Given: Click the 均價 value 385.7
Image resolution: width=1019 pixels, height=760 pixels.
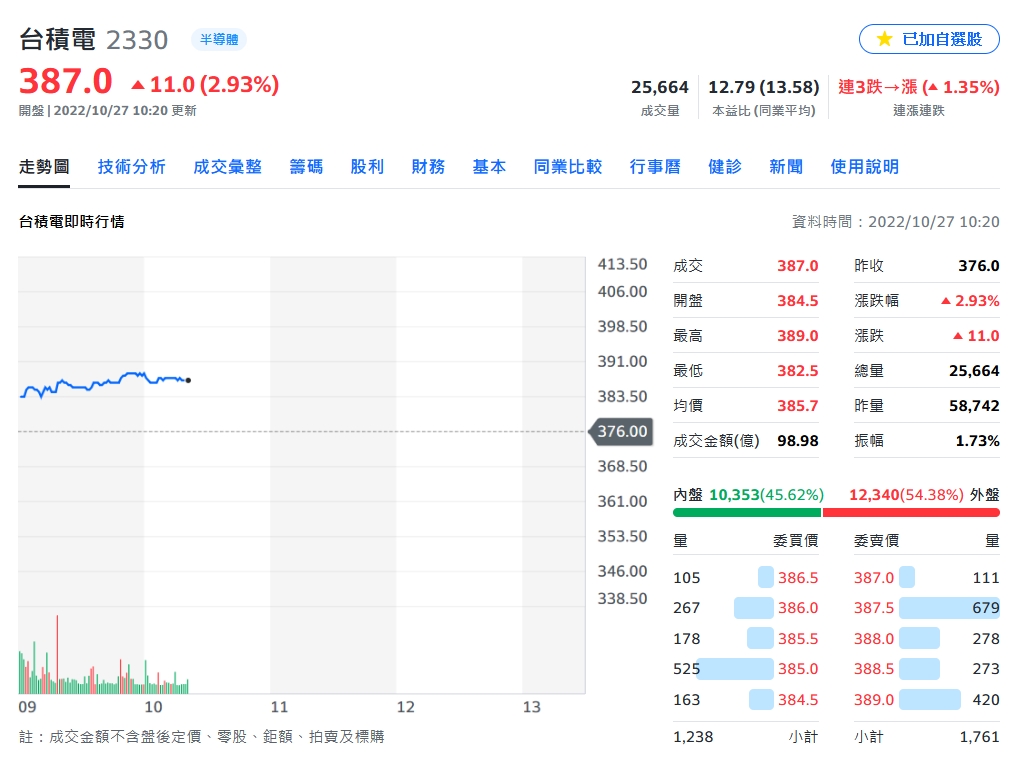Looking at the screenshot, I should [x=797, y=406].
